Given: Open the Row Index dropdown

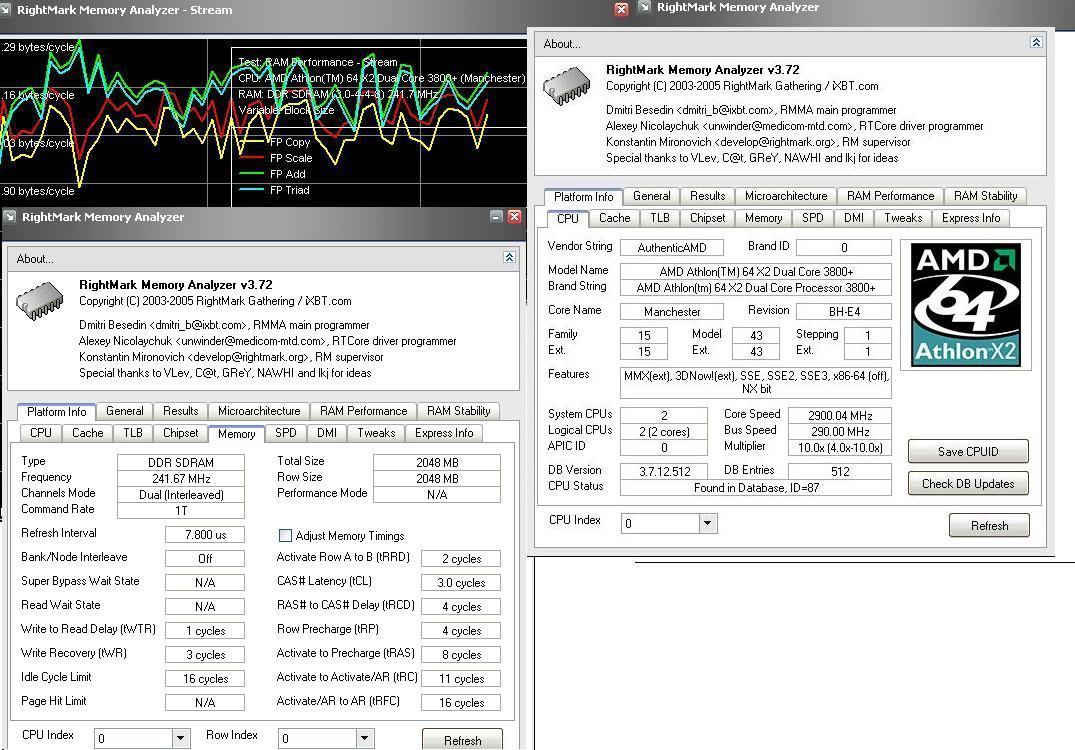Looking at the screenshot, I should 365,738.
